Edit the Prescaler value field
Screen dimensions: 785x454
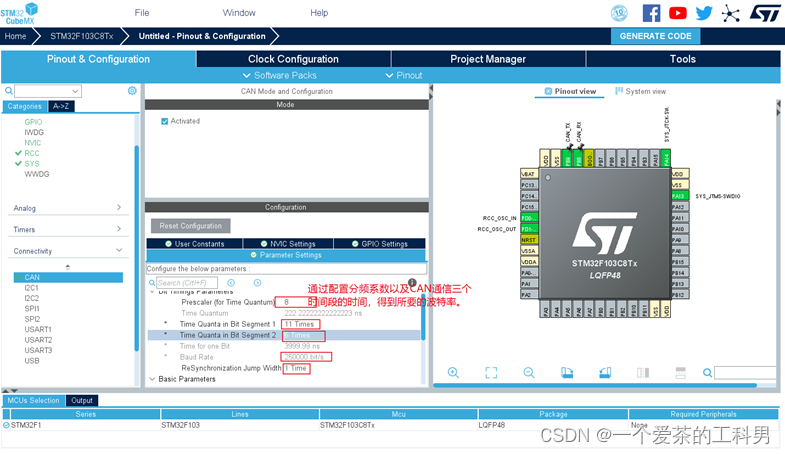tap(296, 302)
